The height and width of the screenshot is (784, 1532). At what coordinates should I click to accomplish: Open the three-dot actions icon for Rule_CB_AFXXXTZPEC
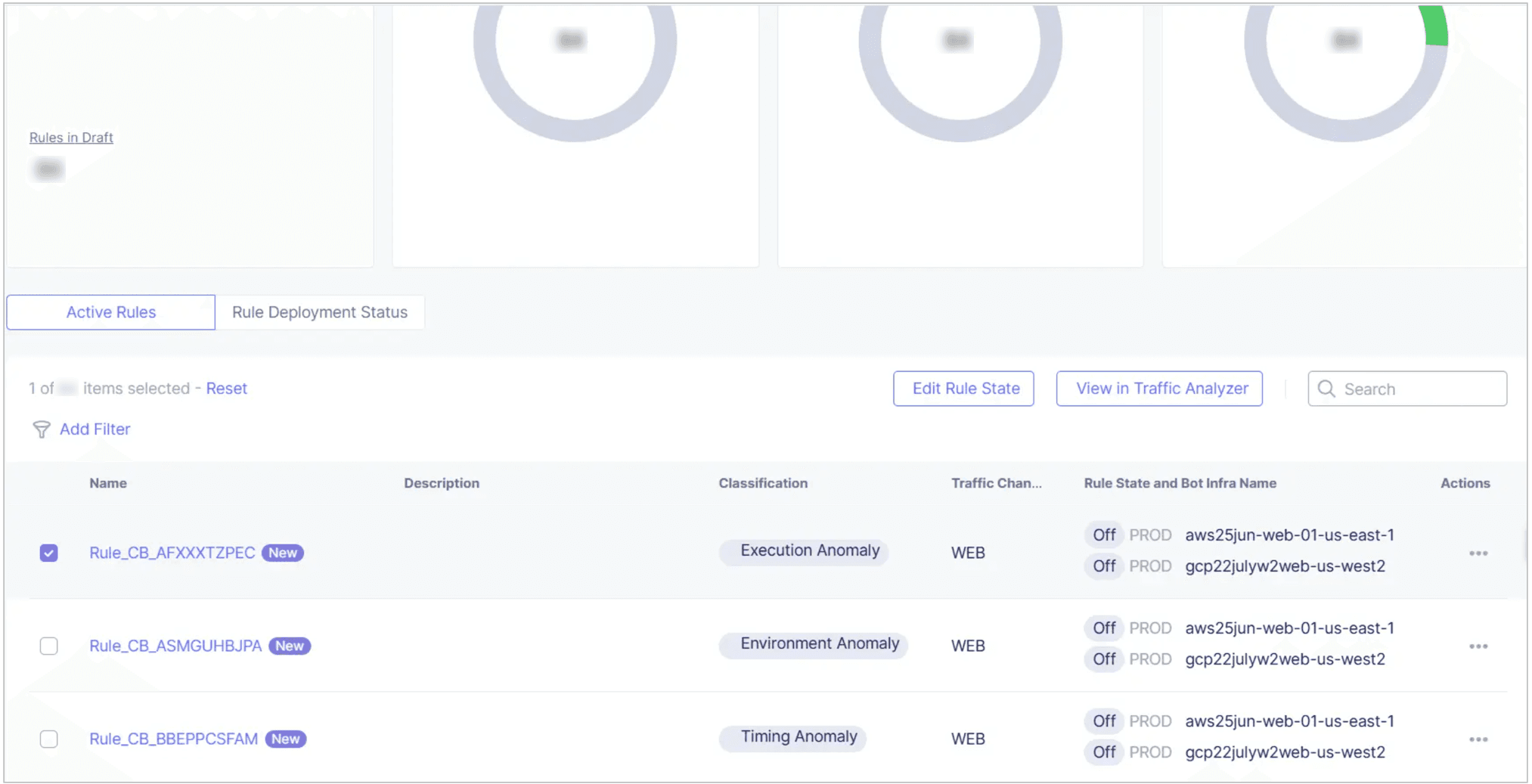click(1479, 553)
